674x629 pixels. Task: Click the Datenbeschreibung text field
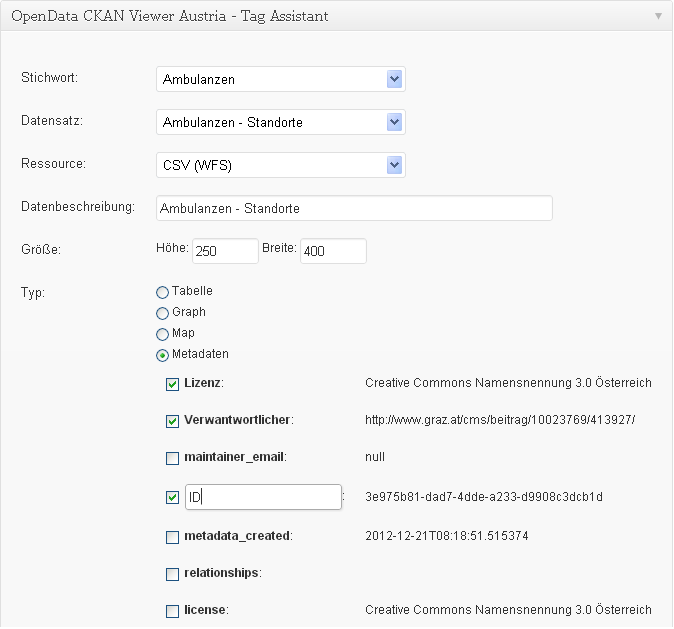click(x=354, y=208)
